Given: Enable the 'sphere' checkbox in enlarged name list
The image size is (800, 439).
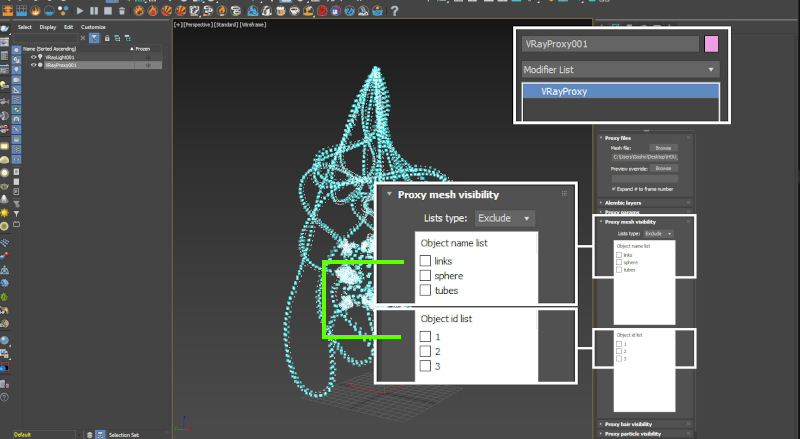Looking at the screenshot, I should tap(426, 275).
